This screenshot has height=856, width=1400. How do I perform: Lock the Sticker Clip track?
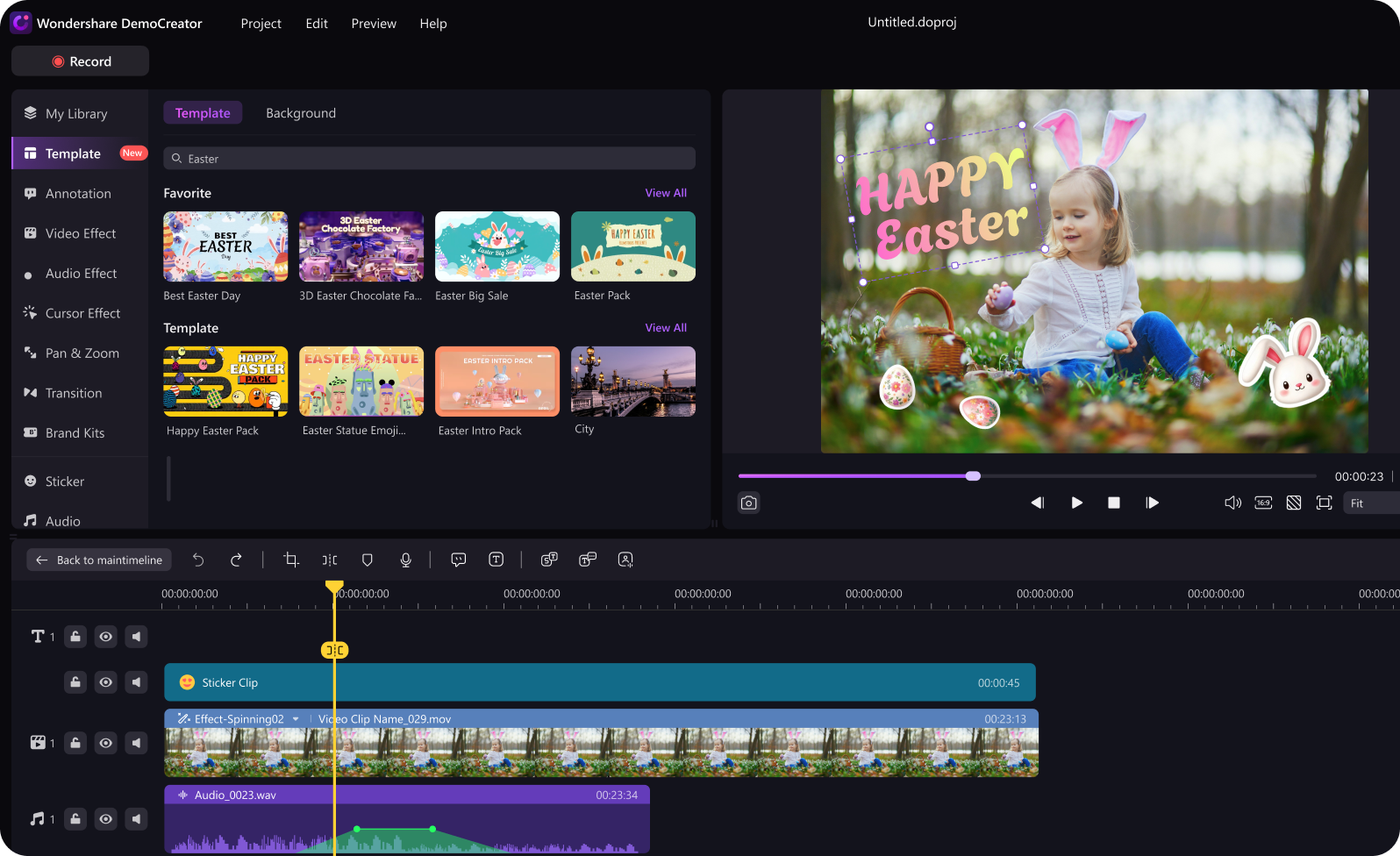tap(75, 681)
